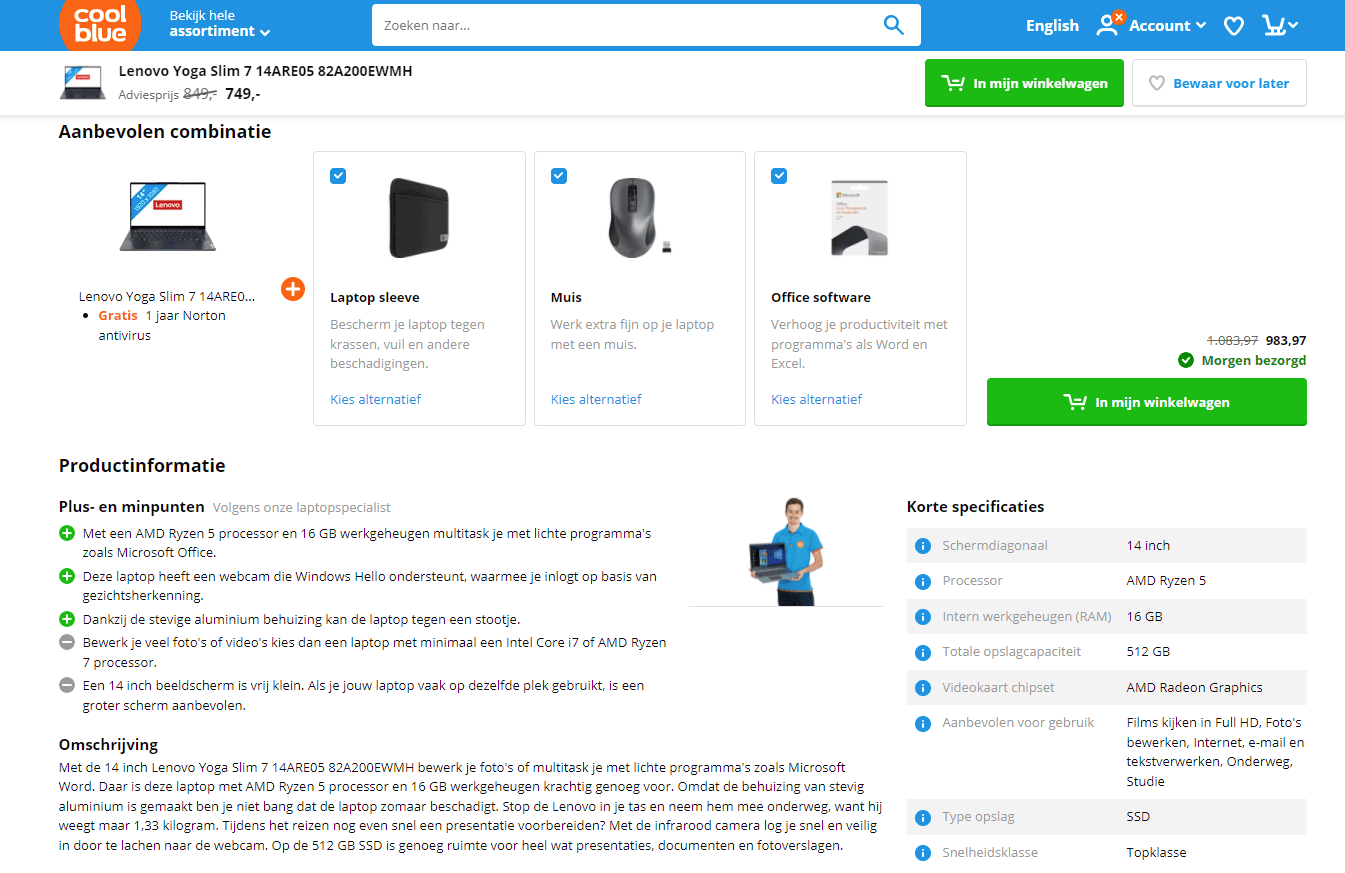Viewport: 1345px width, 873px height.
Task: Click info icon next to Schermdiagonaal
Action: point(923,546)
